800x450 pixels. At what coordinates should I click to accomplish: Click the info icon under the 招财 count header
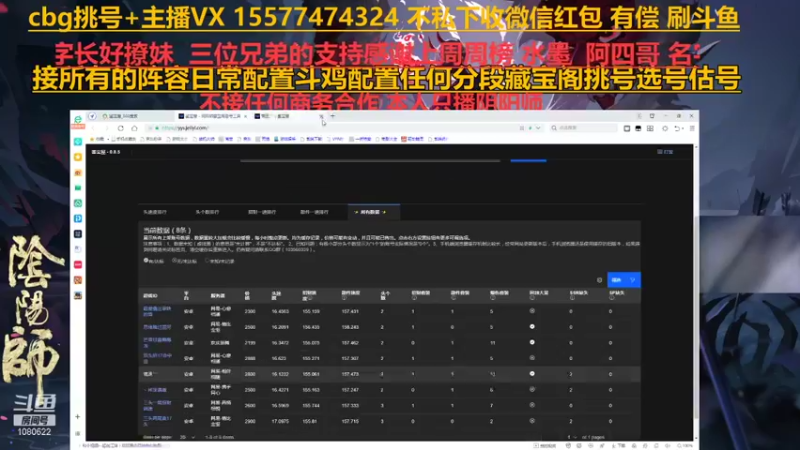[x=414, y=297]
